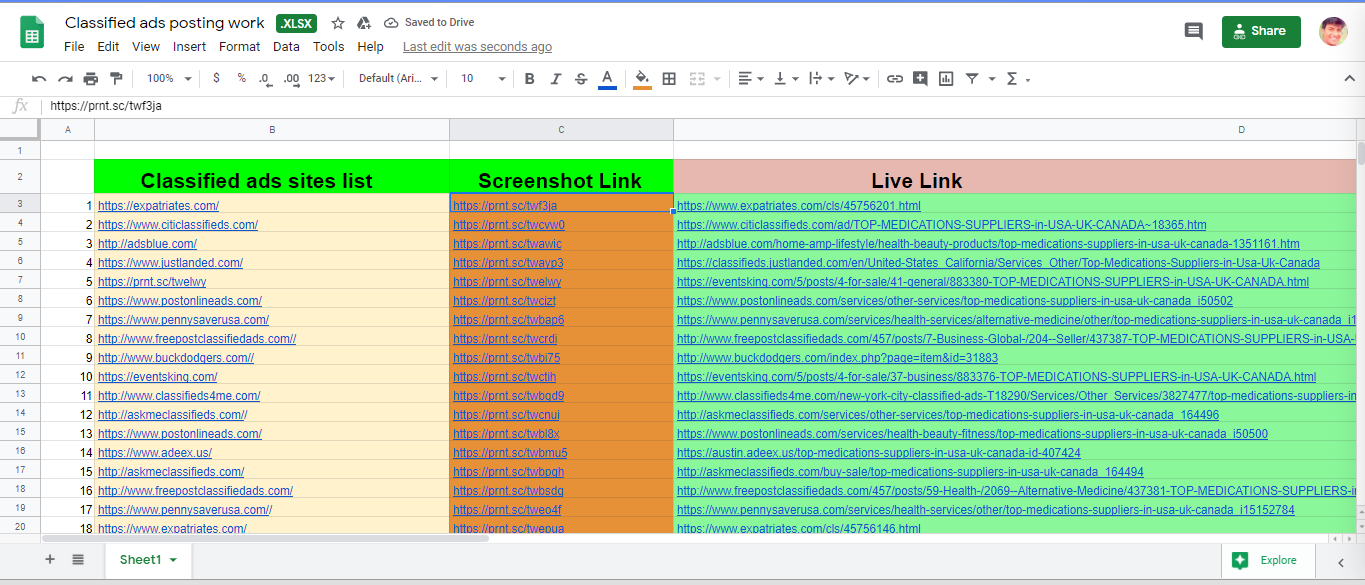Star the document title
Screen dimensions: 1365x585
338,23
